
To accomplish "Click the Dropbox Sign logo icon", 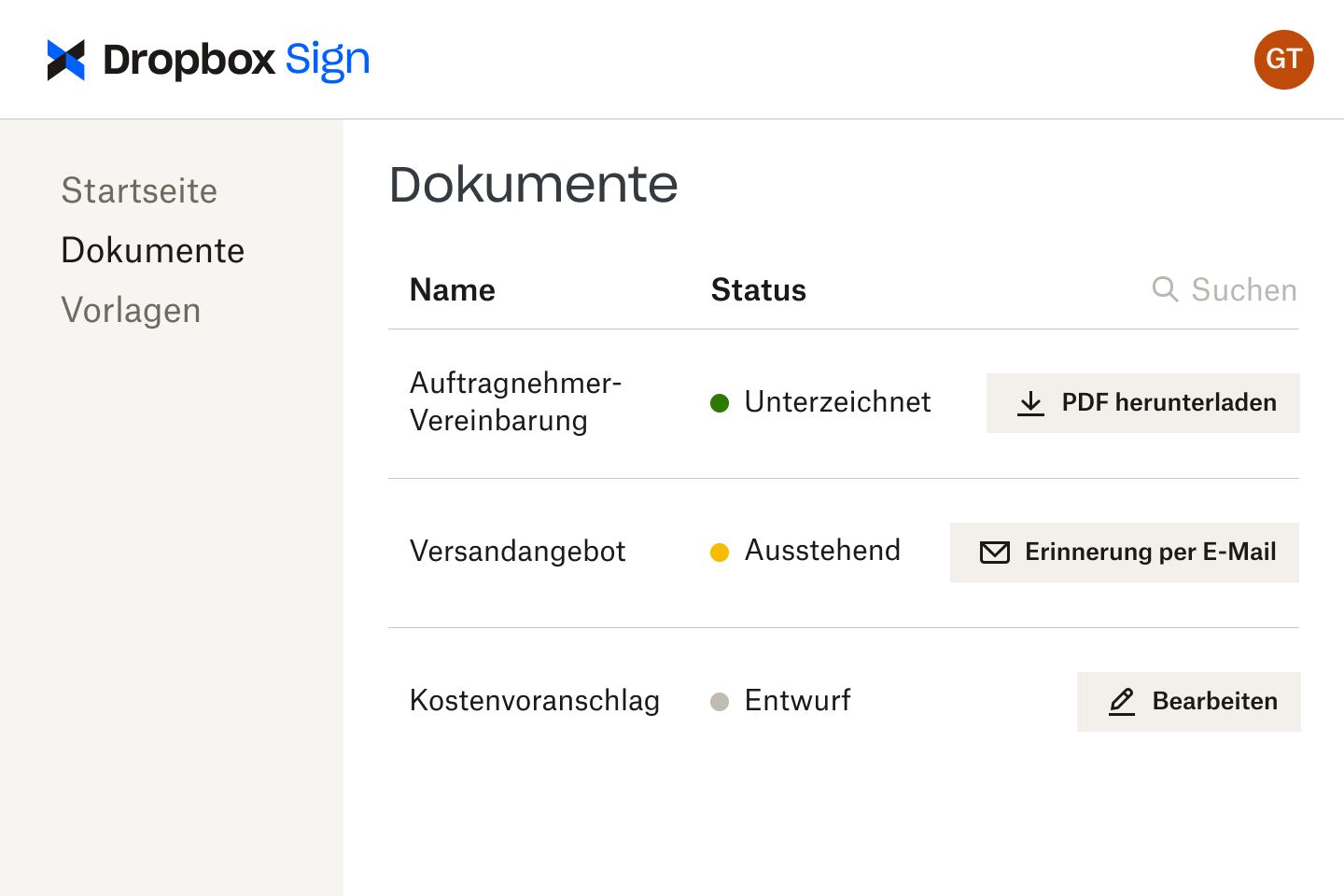I will pos(63,59).
